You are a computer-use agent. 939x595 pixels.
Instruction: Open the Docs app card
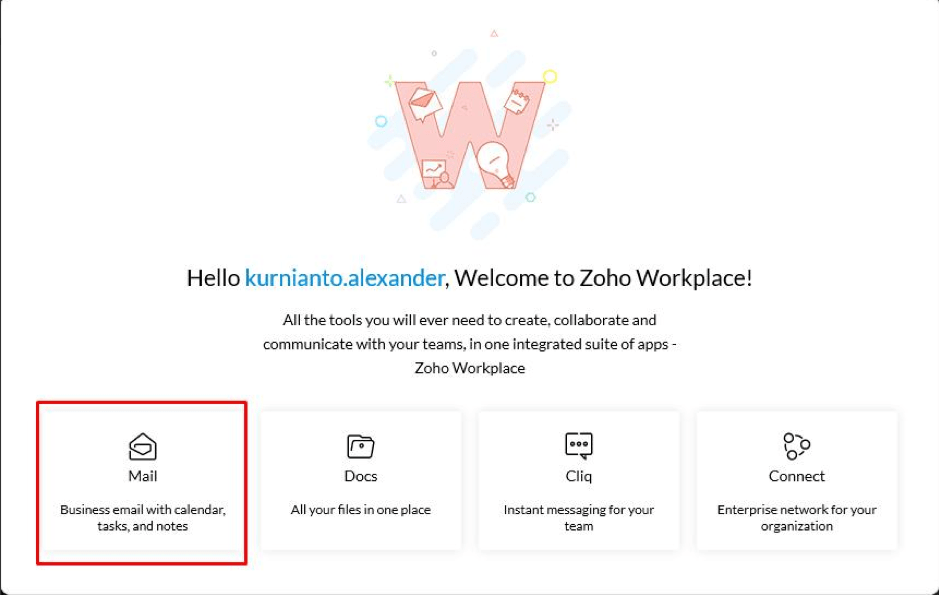tap(360, 480)
